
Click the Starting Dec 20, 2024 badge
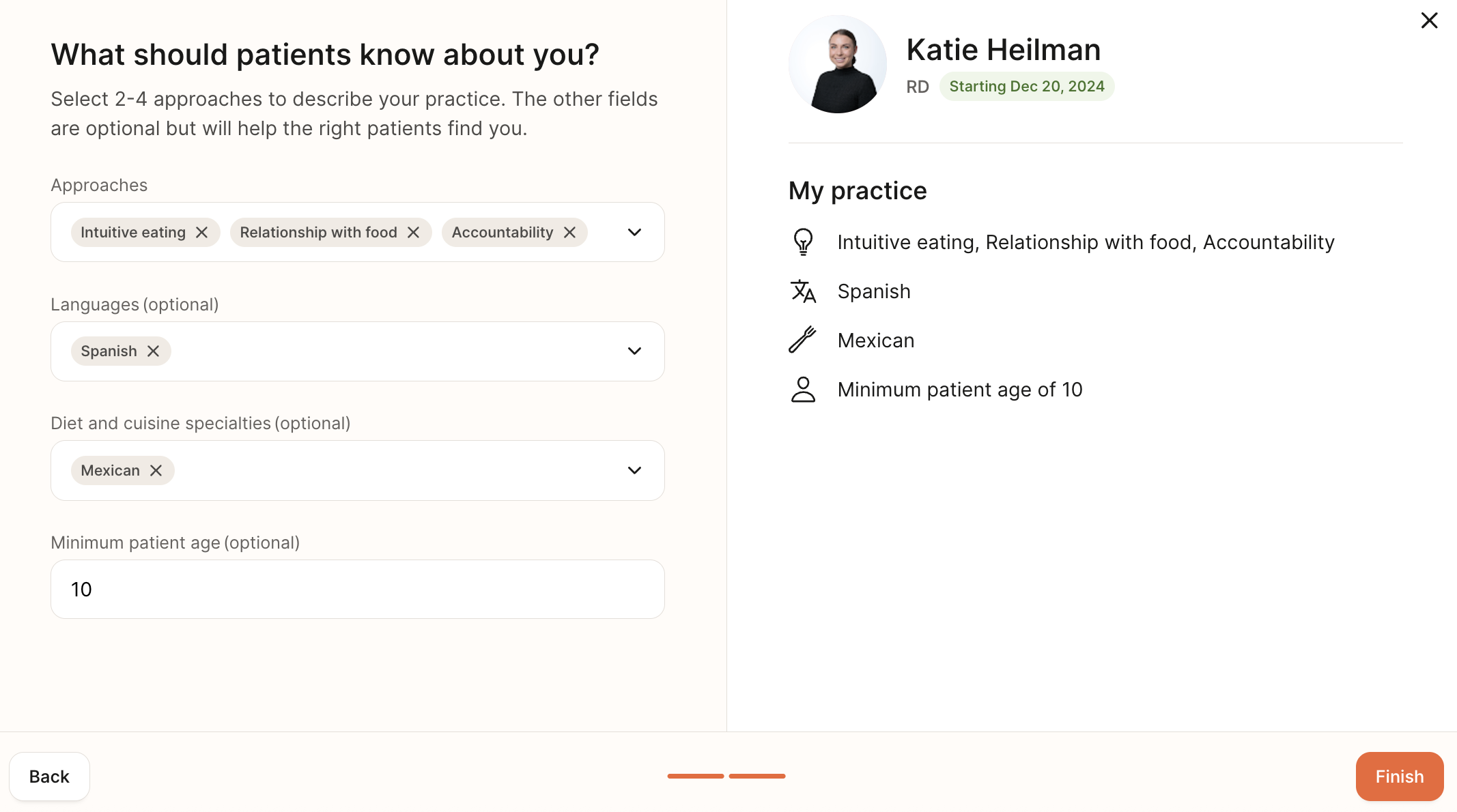(x=1026, y=87)
